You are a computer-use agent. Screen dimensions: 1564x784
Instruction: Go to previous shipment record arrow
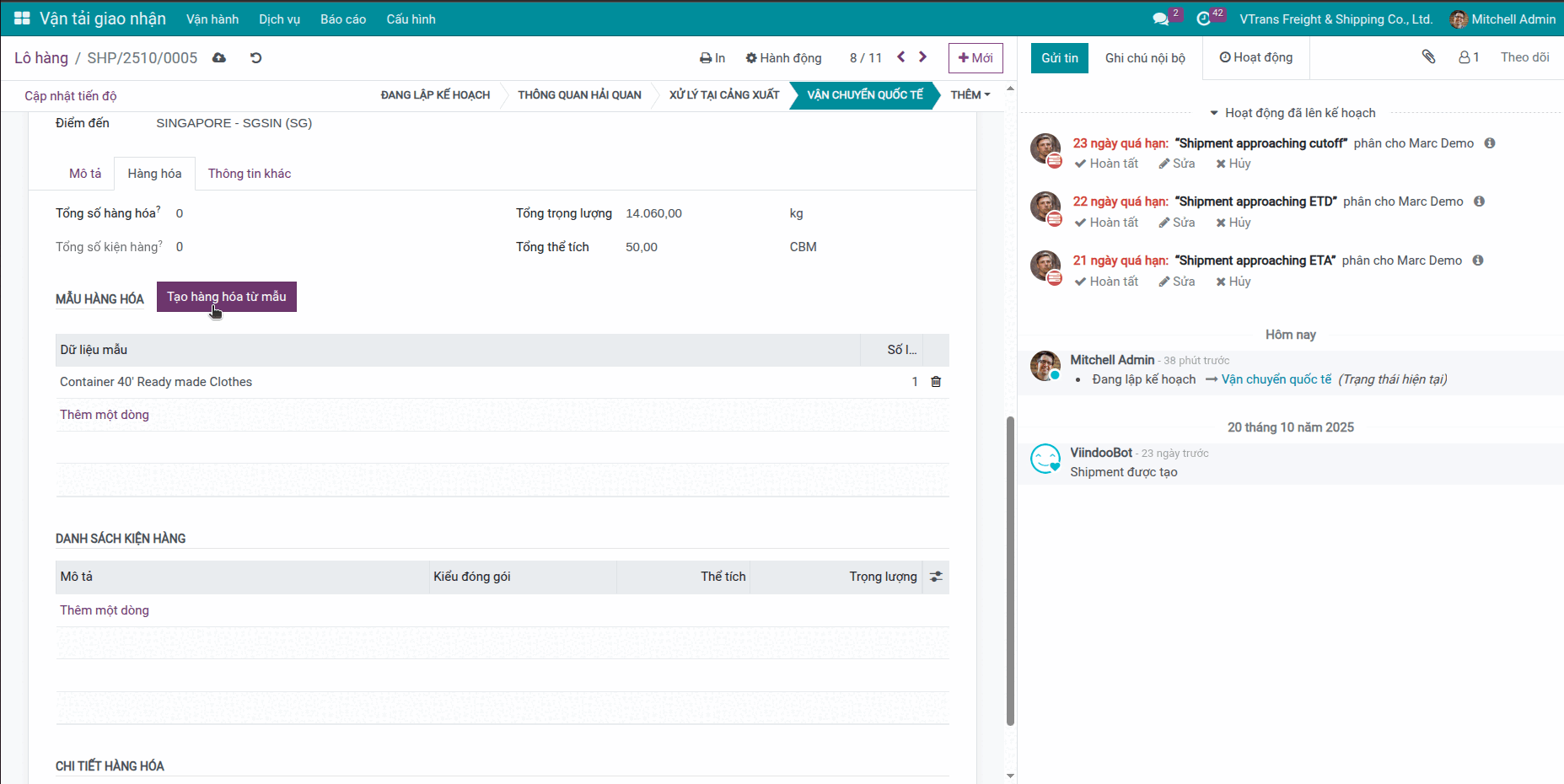tap(901, 57)
